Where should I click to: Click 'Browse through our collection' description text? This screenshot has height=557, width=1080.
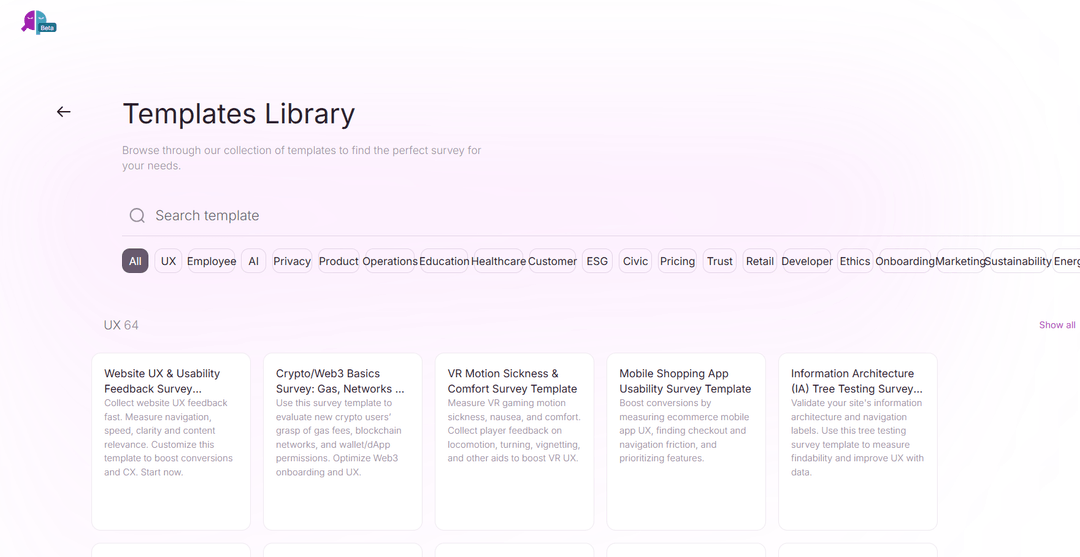coord(302,158)
